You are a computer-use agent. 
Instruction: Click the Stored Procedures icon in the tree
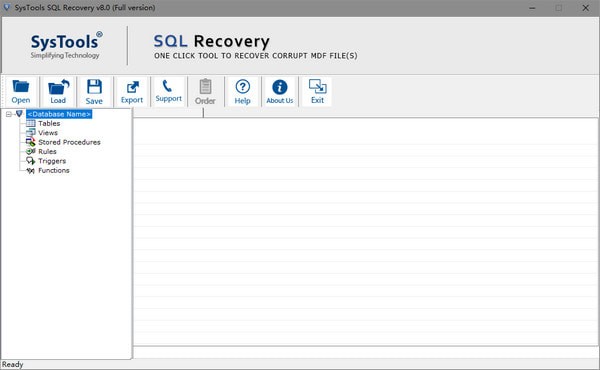pos(31,142)
